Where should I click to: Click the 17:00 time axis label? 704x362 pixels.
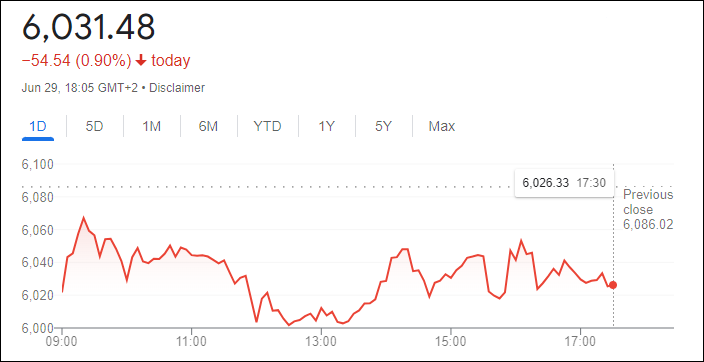(x=581, y=341)
